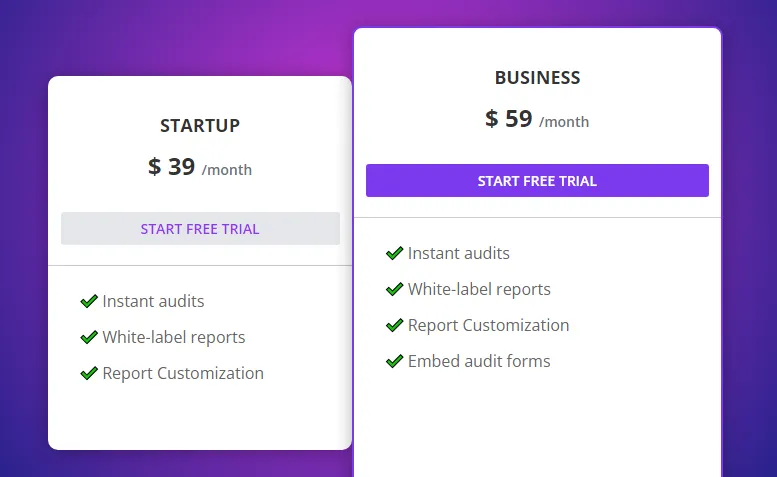Click checkmark beside Startup White-label reports
Image resolution: width=777 pixels, height=477 pixels.
click(x=89, y=337)
